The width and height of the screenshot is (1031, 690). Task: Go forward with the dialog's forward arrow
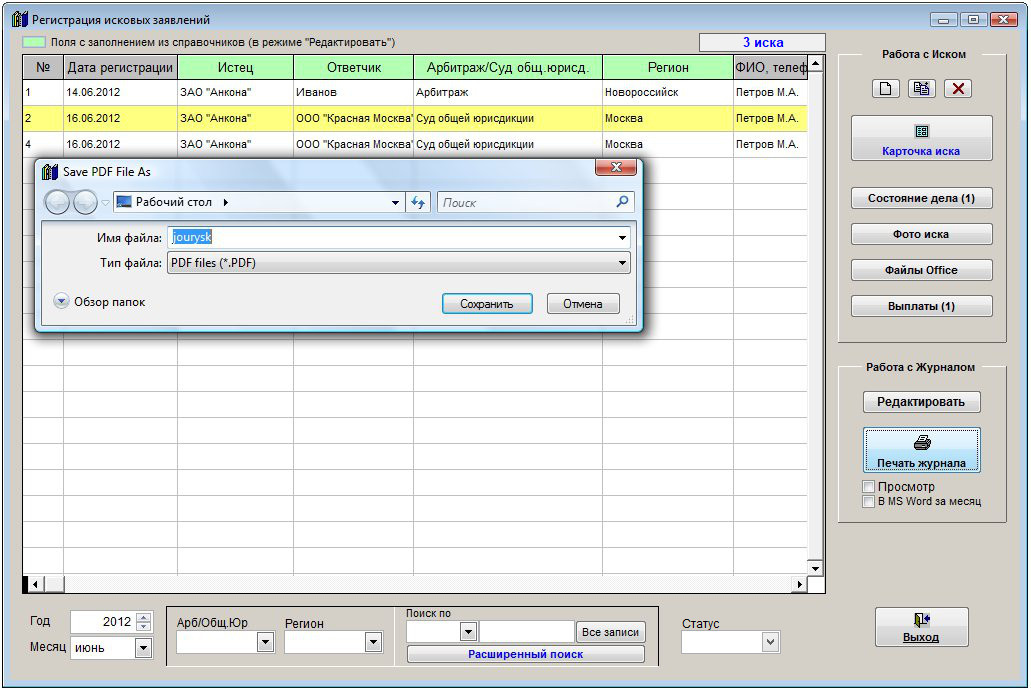coord(85,202)
